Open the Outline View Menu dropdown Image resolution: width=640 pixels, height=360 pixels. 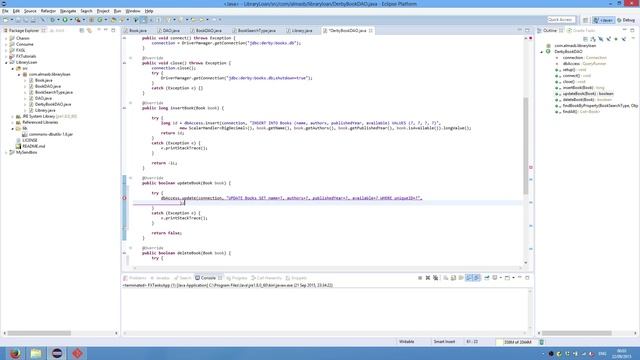point(633,39)
